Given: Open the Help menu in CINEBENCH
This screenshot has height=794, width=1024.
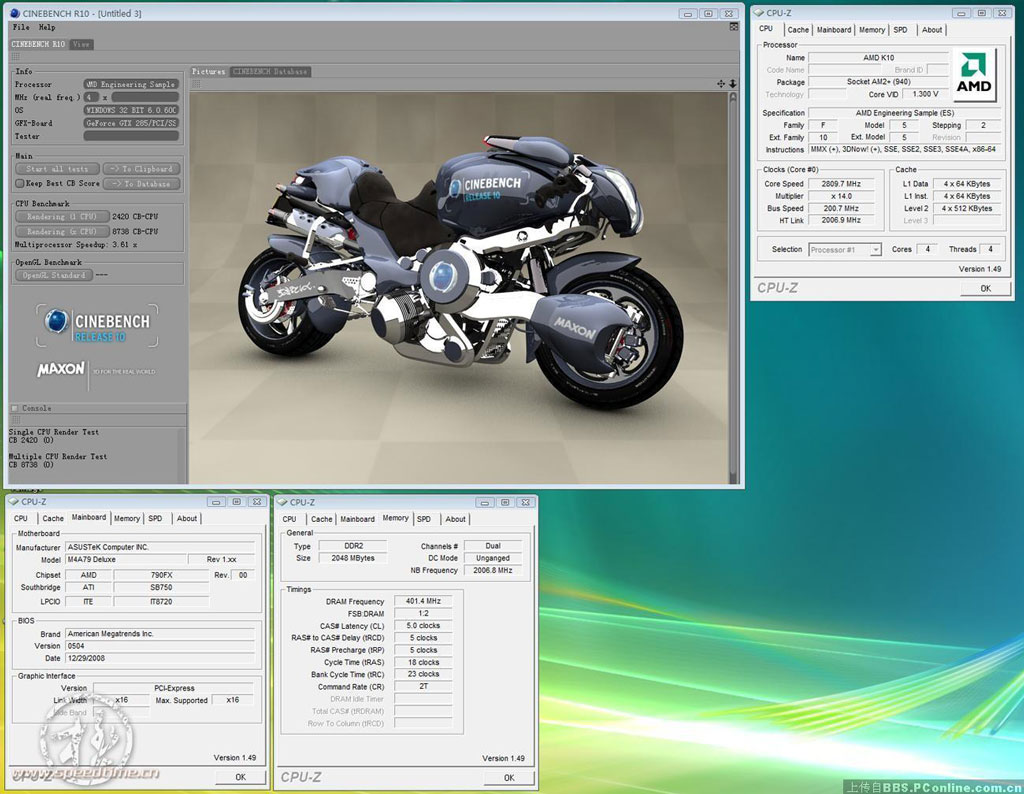Looking at the screenshot, I should pos(47,27).
